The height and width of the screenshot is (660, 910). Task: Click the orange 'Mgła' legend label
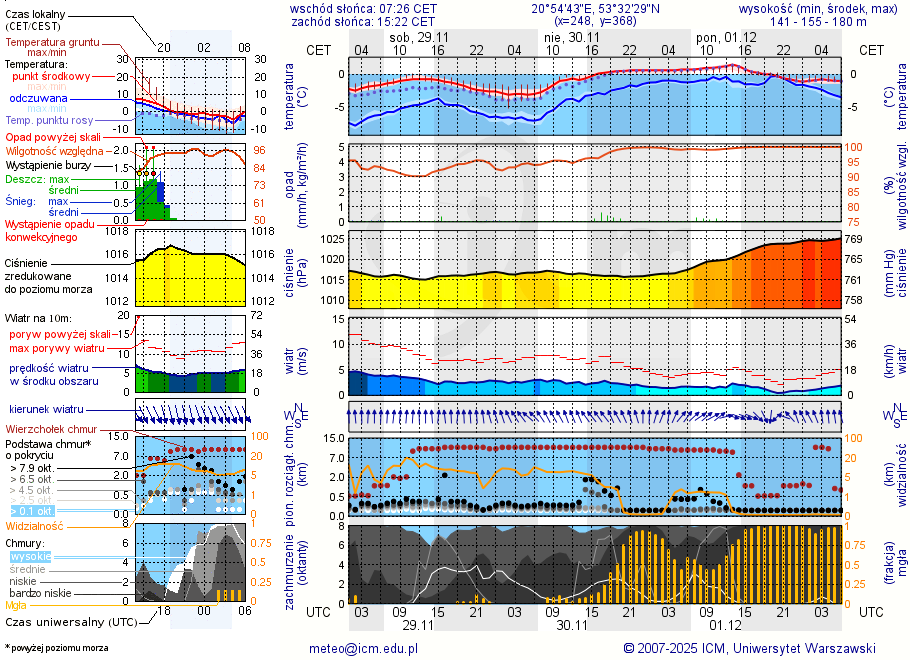coord(16,605)
